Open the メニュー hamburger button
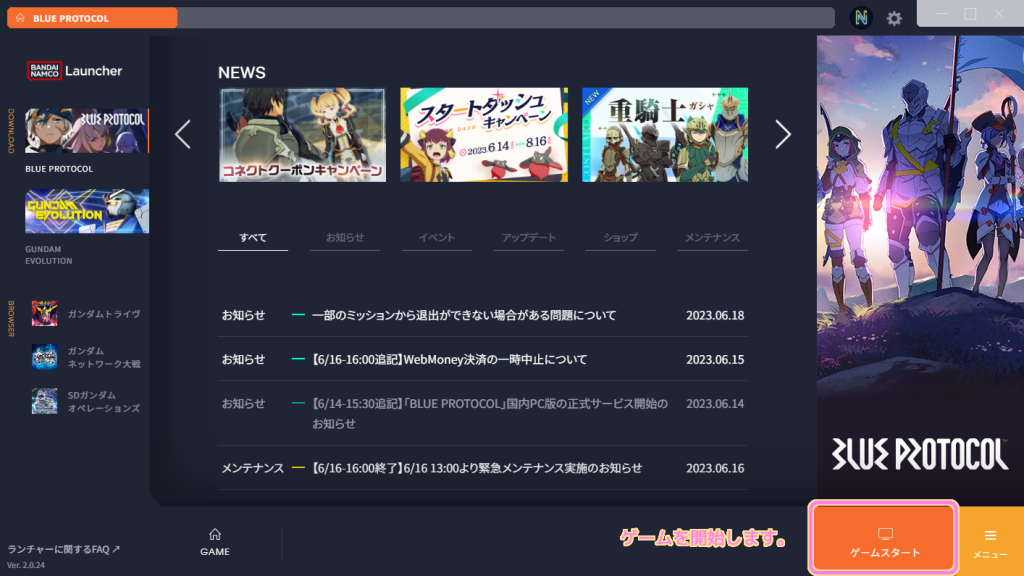This screenshot has height=576, width=1024. point(991,542)
